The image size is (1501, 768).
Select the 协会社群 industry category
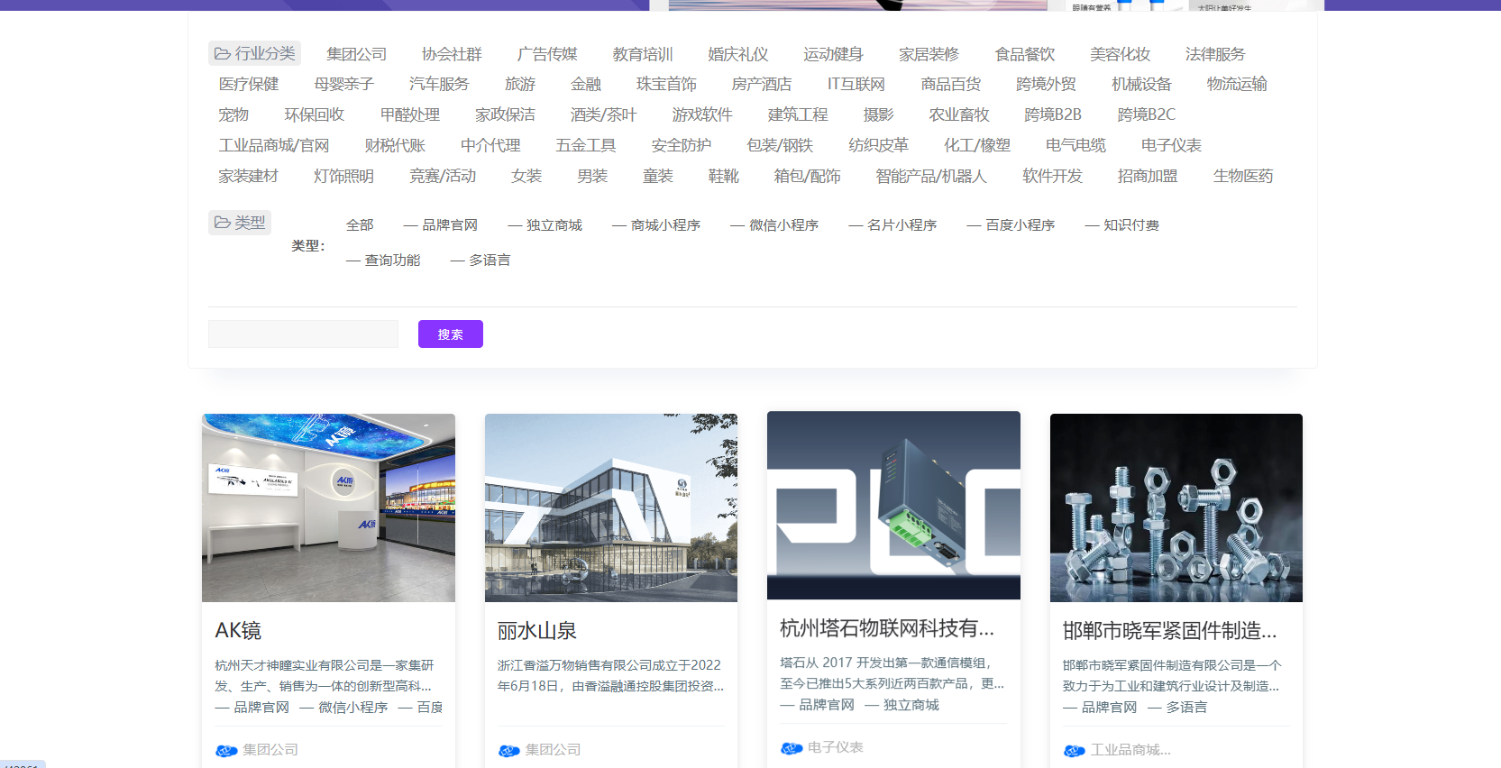[452, 54]
